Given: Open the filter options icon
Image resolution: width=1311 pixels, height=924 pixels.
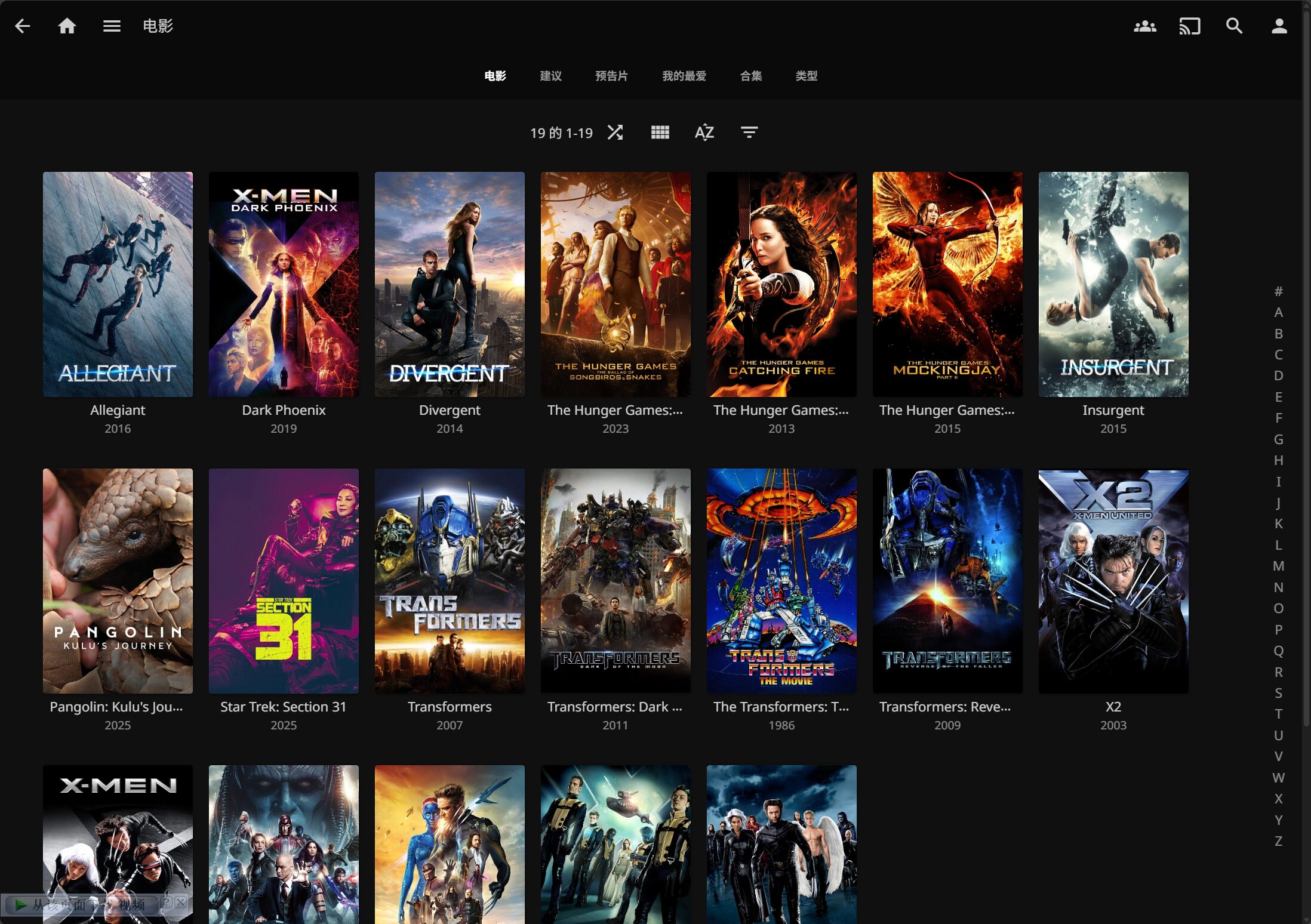Looking at the screenshot, I should [749, 132].
